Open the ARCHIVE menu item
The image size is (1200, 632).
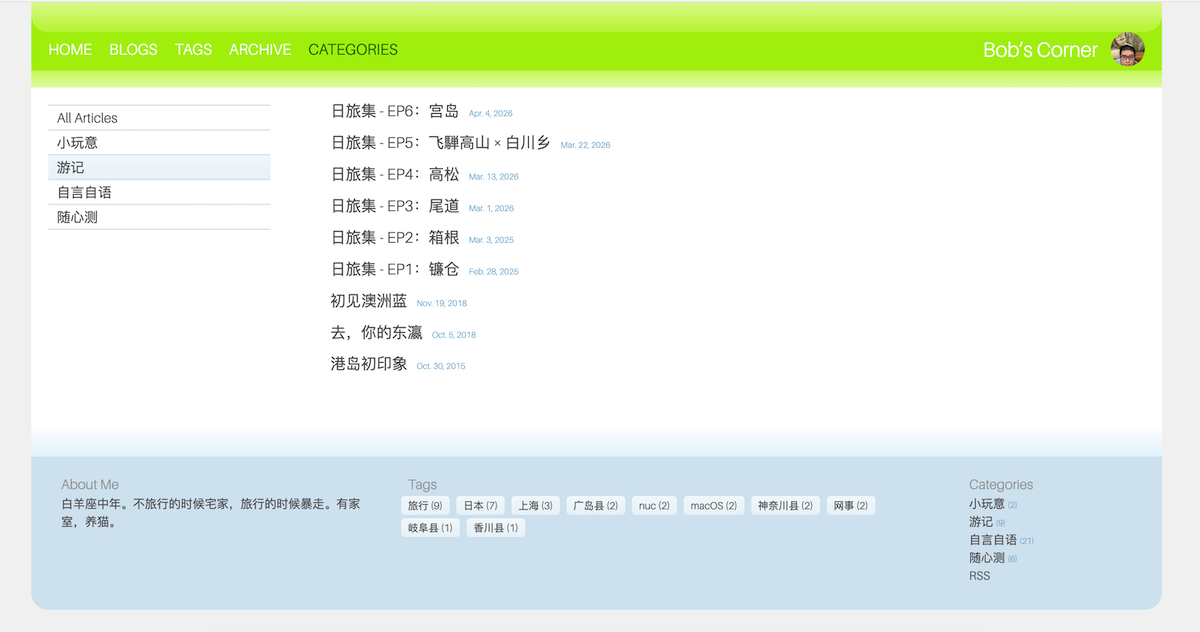[x=260, y=49]
